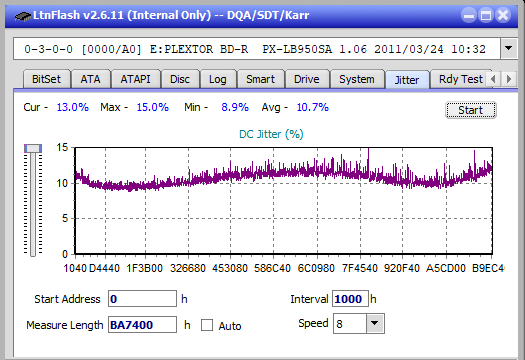The image size is (525, 360).
Task: Click the Start button
Action: click(x=470, y=110)
